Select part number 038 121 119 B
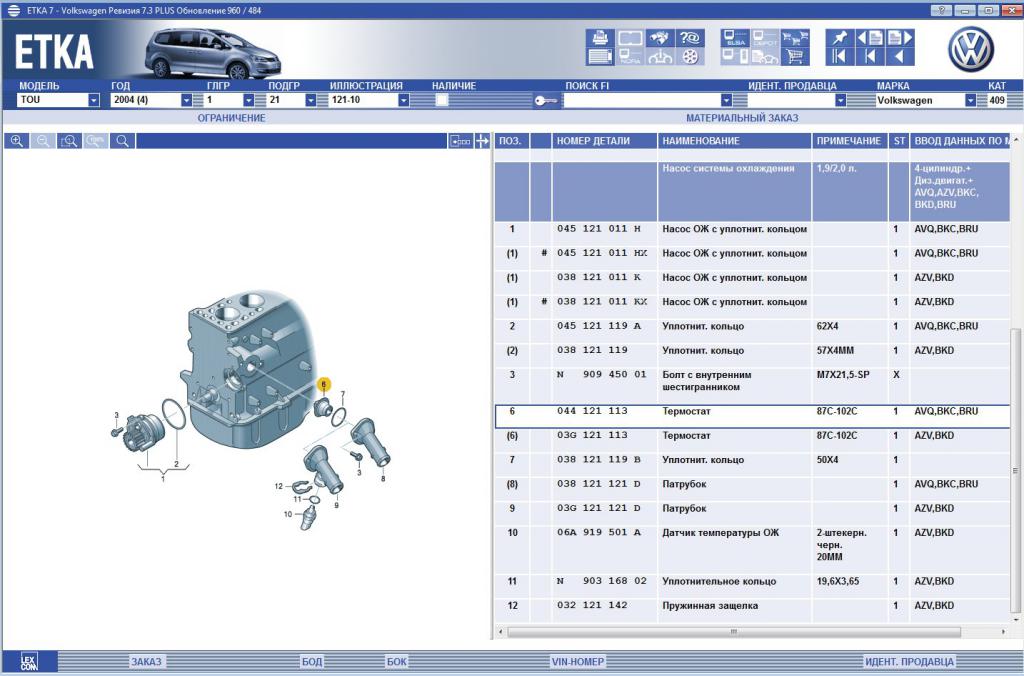This screenshot has height=676, width=1024. click(599, 460)
